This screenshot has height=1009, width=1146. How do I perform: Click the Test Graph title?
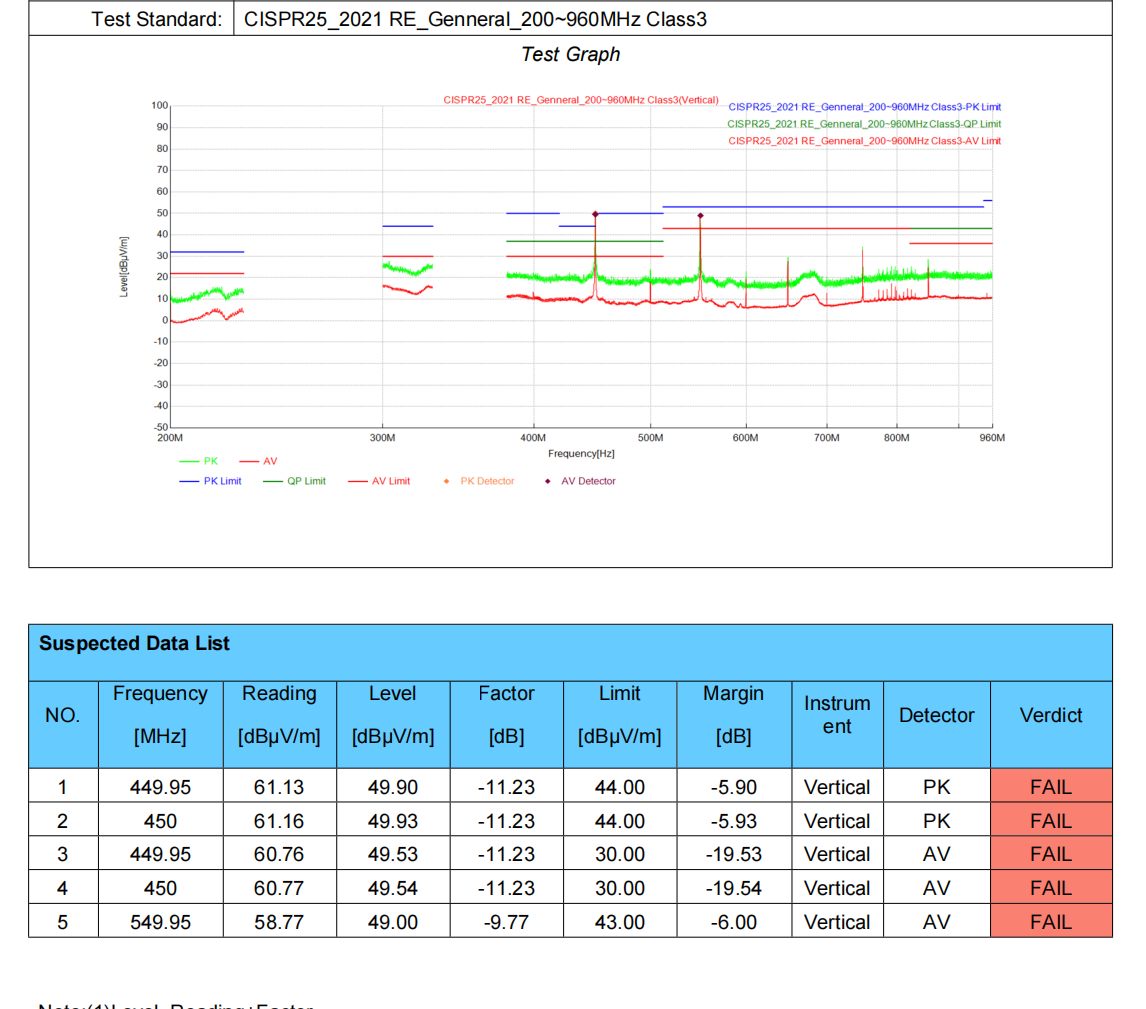click(x=570, y=55)
